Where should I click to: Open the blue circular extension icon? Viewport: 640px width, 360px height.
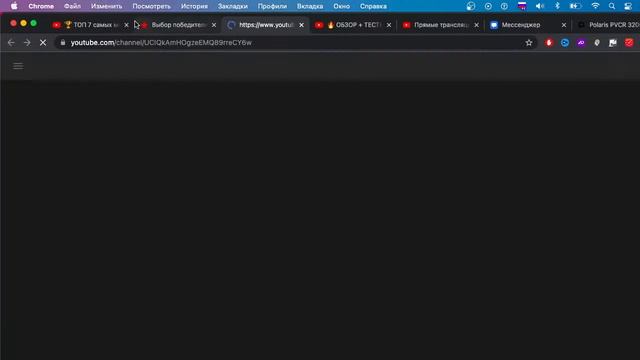pyautogui.click(x=564, y=42)
